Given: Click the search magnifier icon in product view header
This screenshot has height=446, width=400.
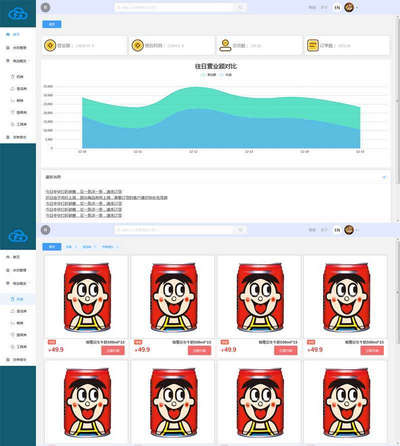Looking at the screenshot, I should pyautogui.click(x=240, y=230).
